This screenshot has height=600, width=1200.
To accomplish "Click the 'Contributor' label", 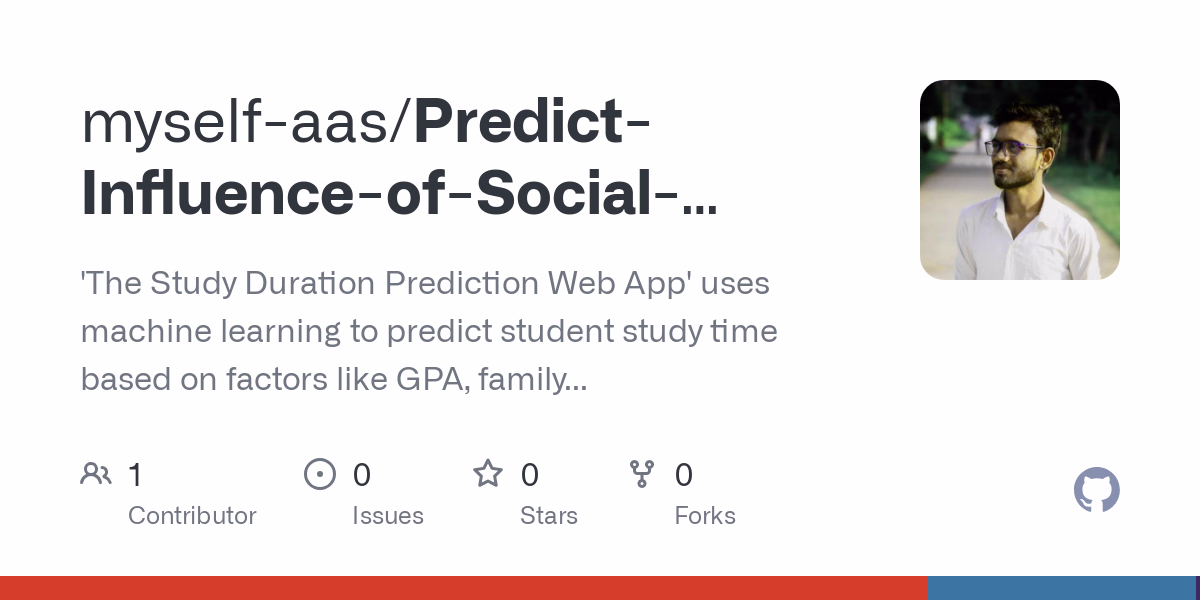I will point(192,516).
